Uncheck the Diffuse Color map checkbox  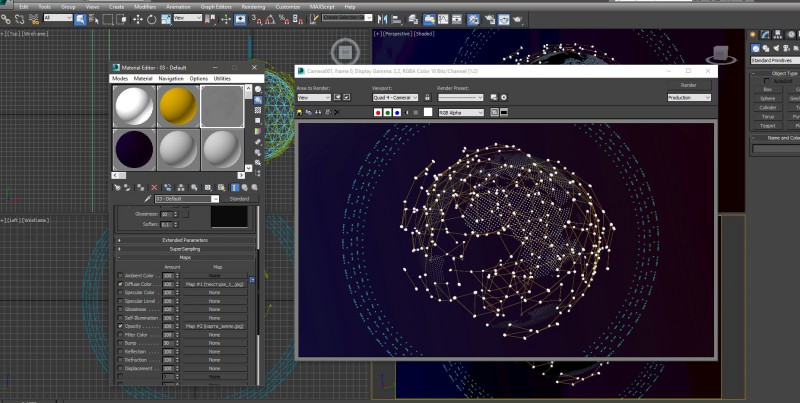click(120, 284)
